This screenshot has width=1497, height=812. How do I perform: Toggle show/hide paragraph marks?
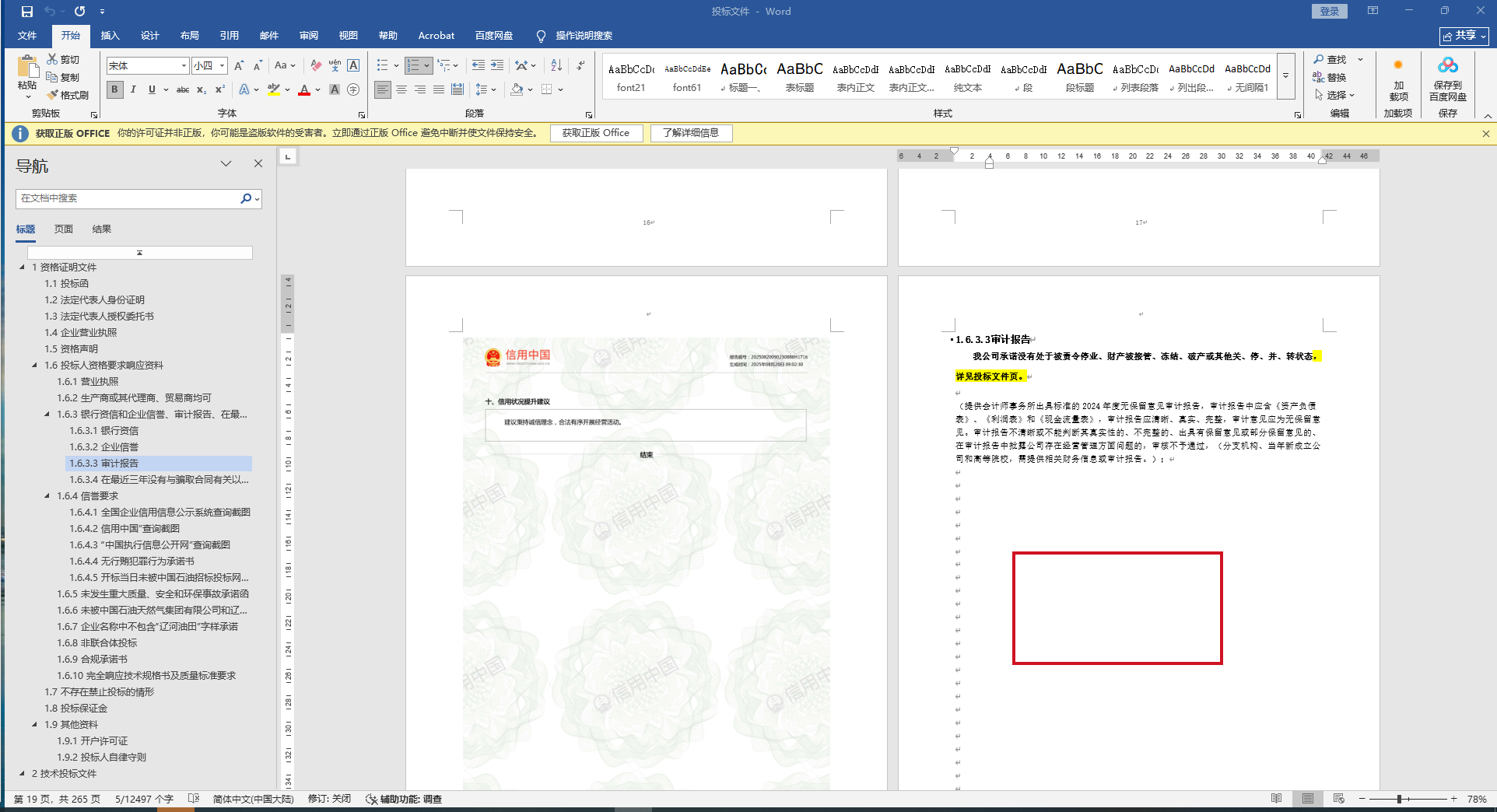pyautogui.click(x=580, y=66)
